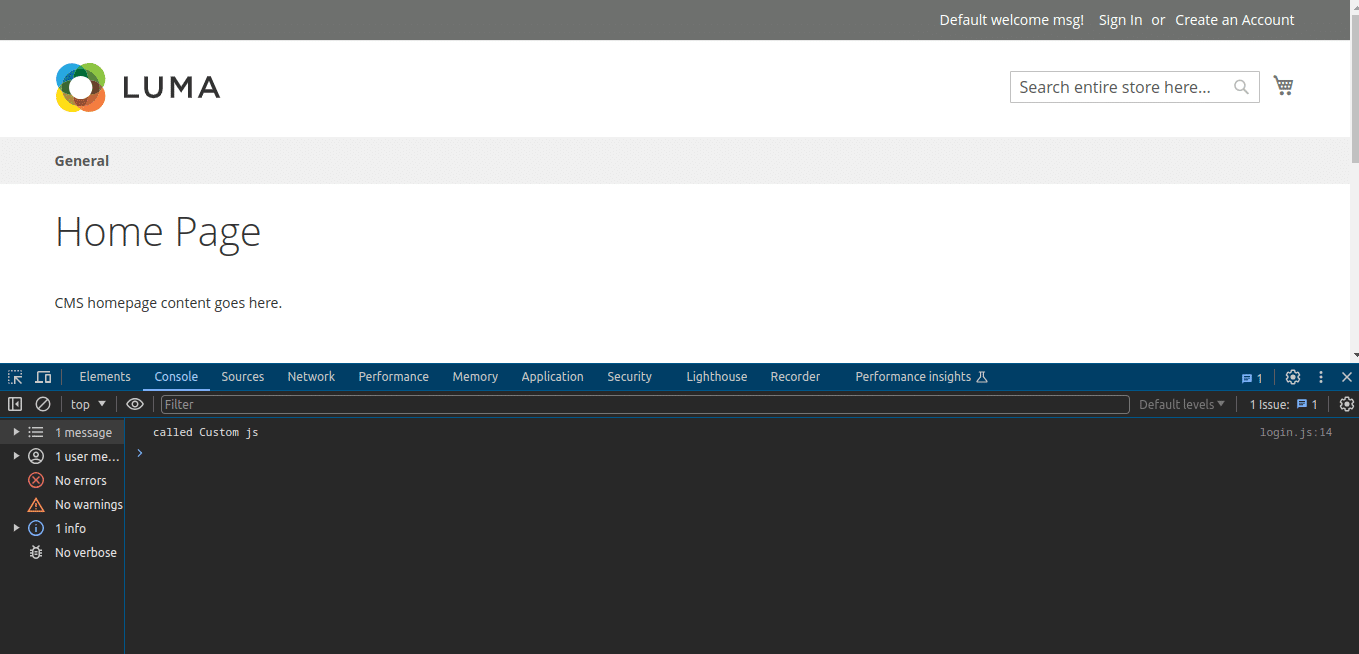Screen dimensions: 1359x654
Task: Open the Default levels dropdown
Action: pos(1181,403)
